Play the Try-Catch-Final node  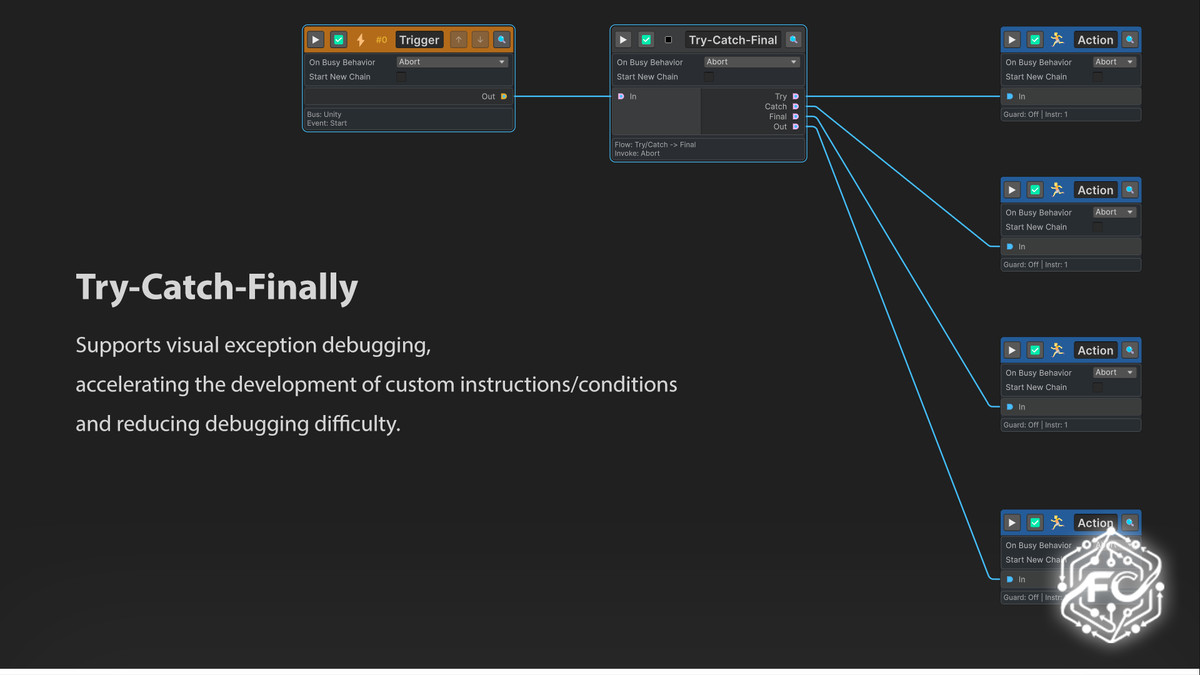623,40
